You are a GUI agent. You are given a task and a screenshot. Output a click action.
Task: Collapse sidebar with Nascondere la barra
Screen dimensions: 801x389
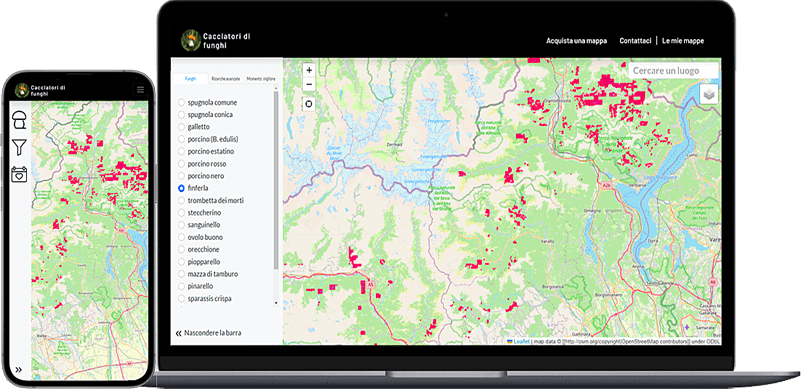208,333
